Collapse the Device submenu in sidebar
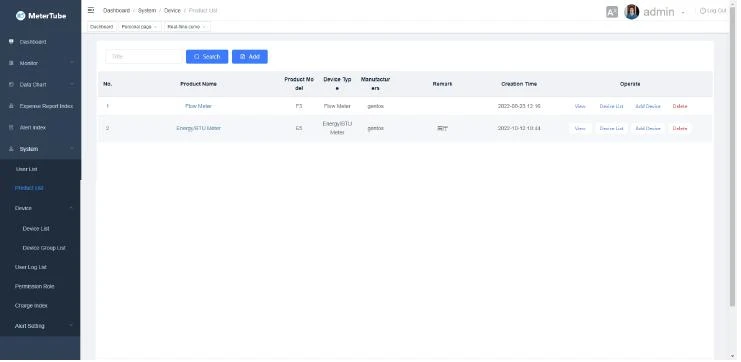 71,208
